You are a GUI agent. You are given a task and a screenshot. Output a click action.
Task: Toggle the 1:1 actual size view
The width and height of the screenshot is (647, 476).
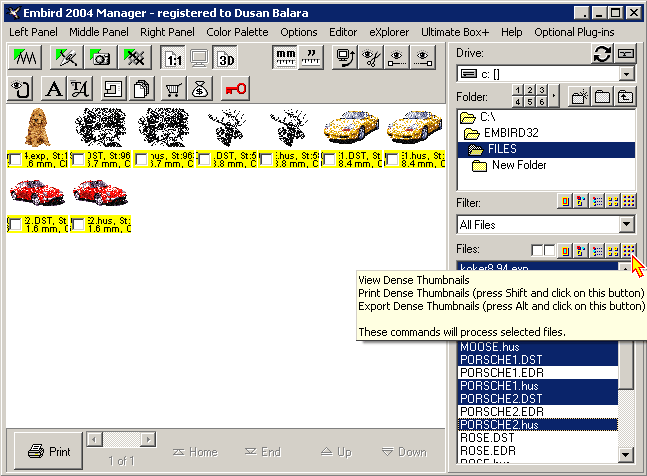pos(174,58)
